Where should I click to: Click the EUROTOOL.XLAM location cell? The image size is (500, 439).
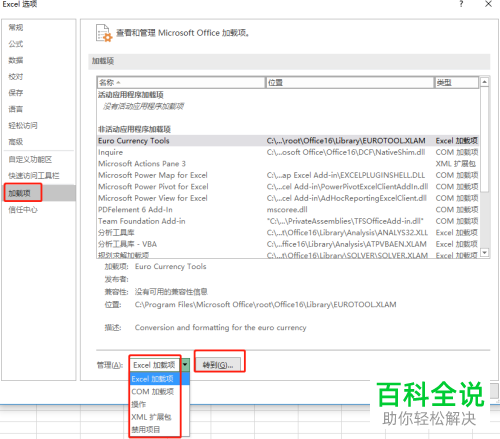tap(346, 141)
